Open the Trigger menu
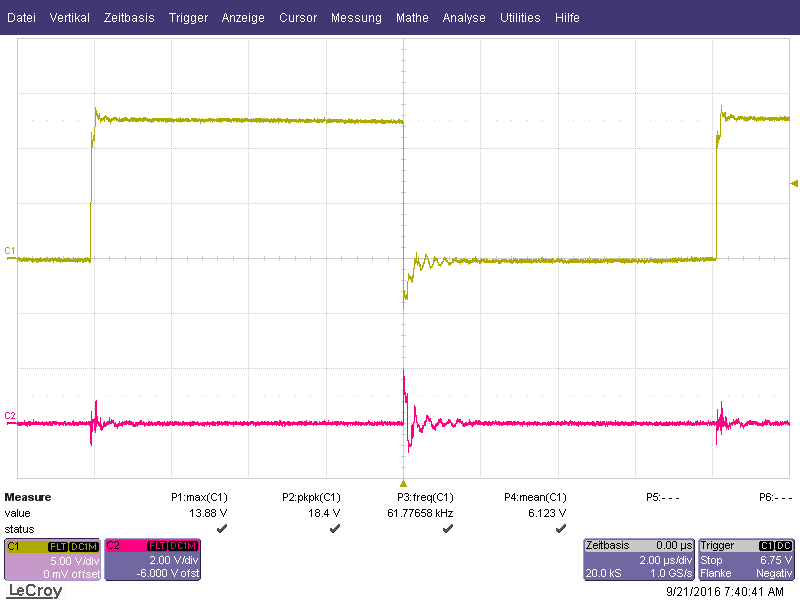800x600 pixels. [188, 18]
